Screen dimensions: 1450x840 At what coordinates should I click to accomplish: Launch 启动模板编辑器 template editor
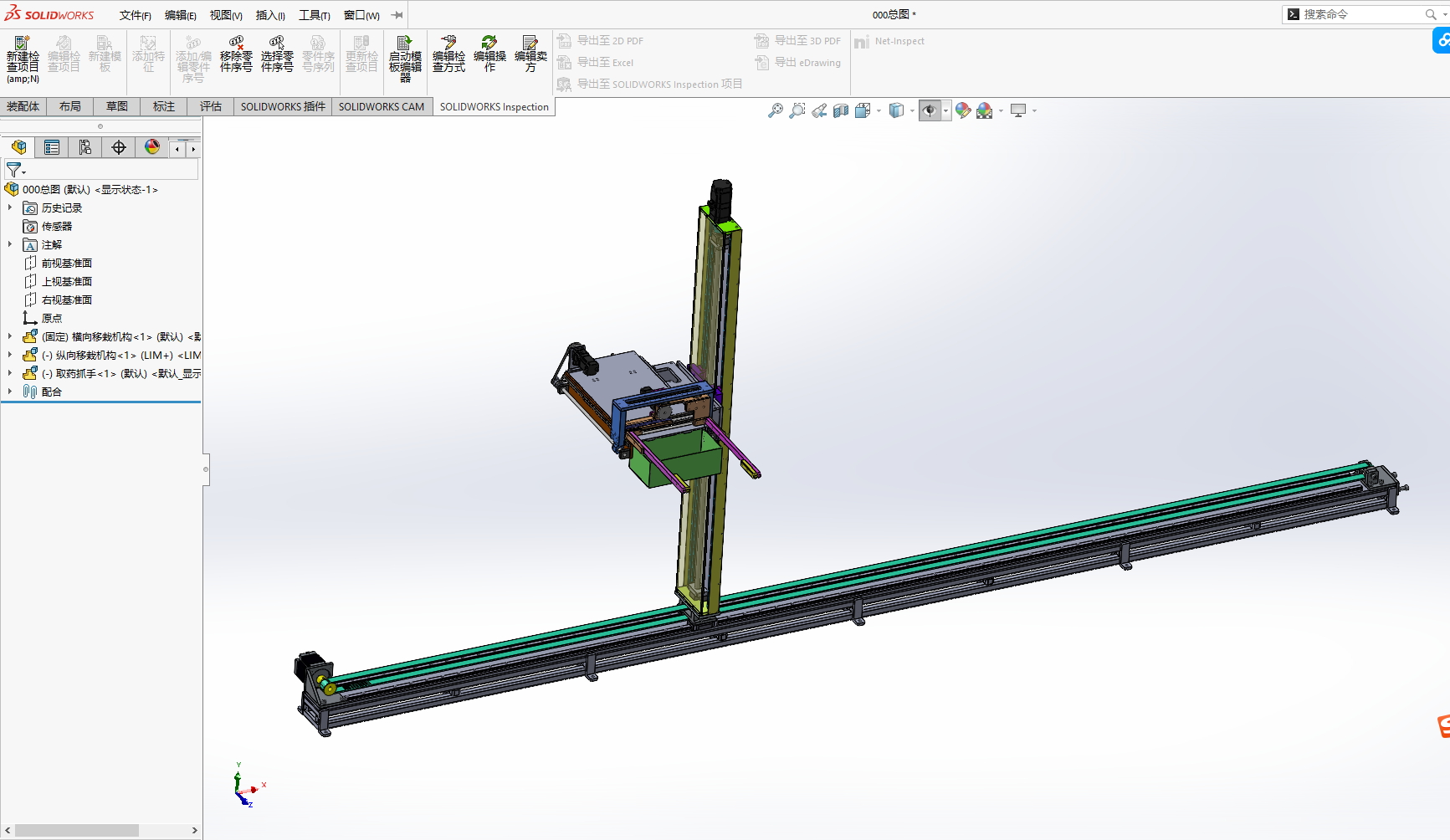pos(405,59)
